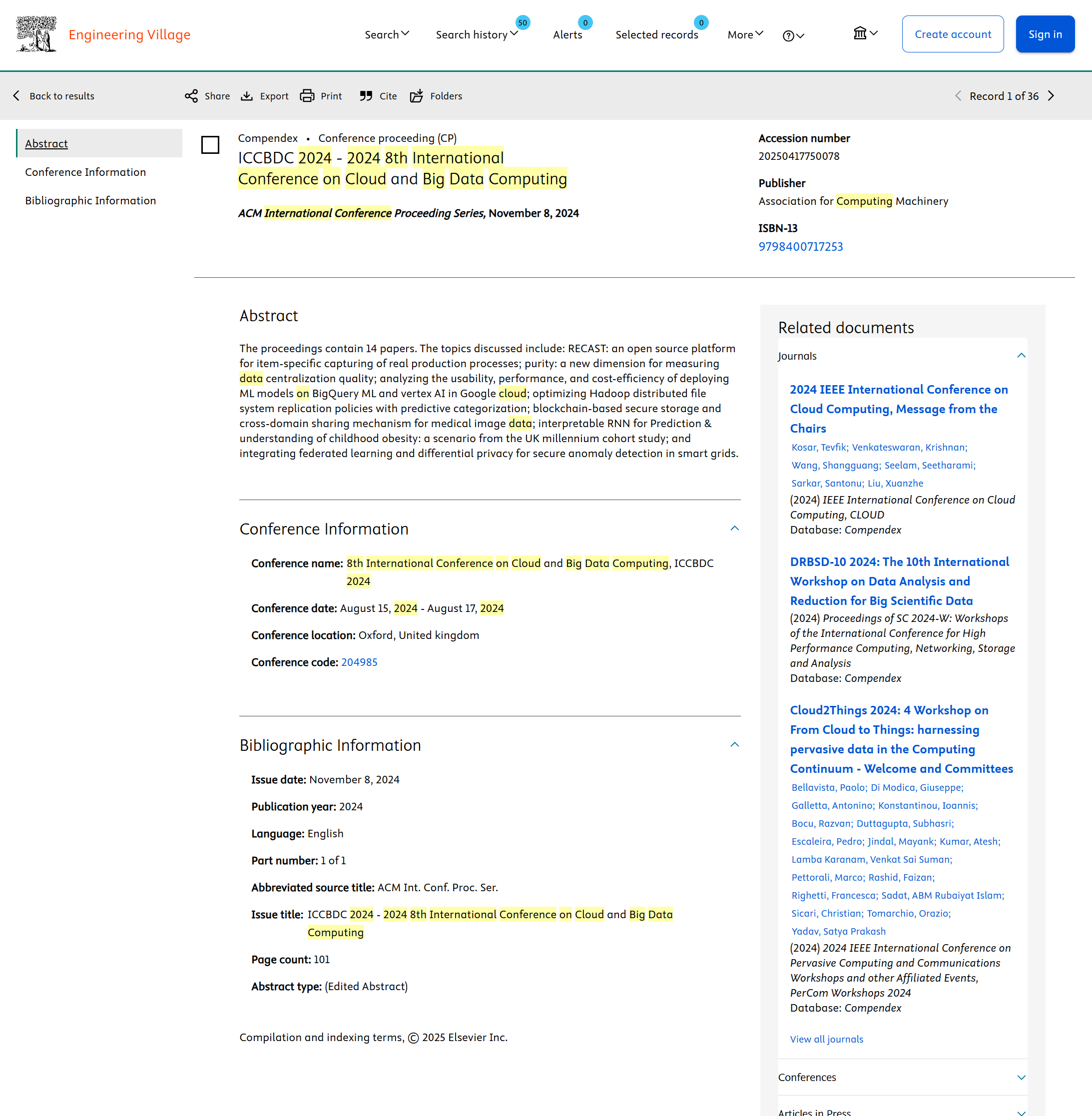Jump to Bibliographic Information in sidebar
Screen dimensions: 1092x1116
(90, 201)
